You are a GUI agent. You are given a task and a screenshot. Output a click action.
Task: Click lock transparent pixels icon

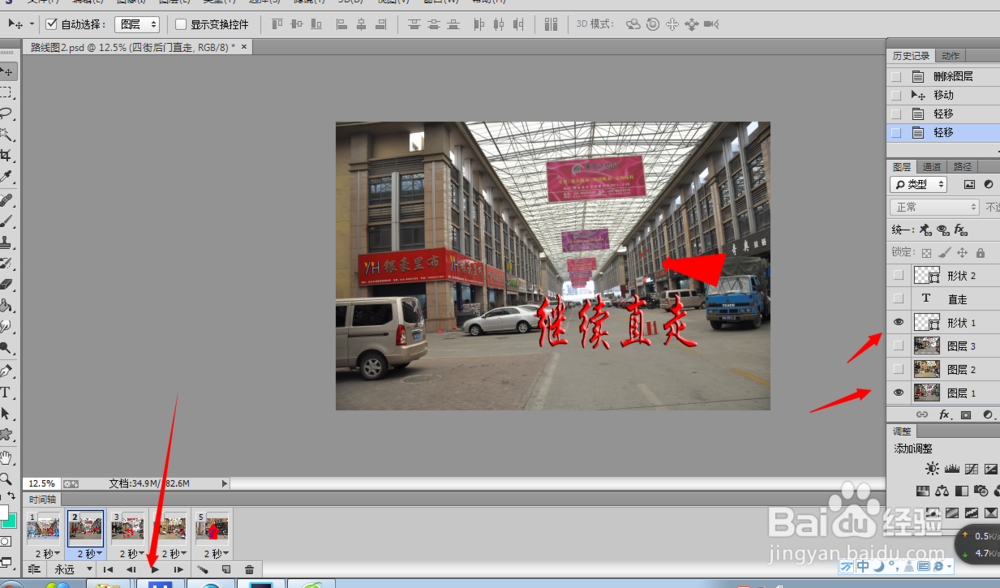(x=927, y=253)
